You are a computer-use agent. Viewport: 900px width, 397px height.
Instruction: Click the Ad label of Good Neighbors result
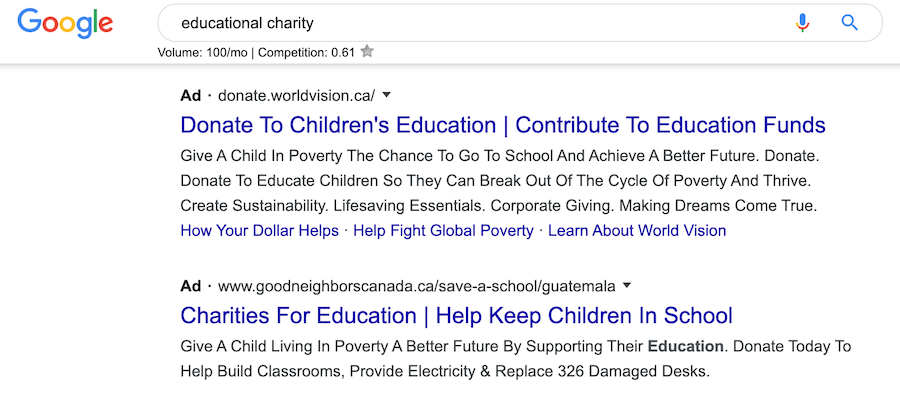pyautogui.click(x=191, y=286)
